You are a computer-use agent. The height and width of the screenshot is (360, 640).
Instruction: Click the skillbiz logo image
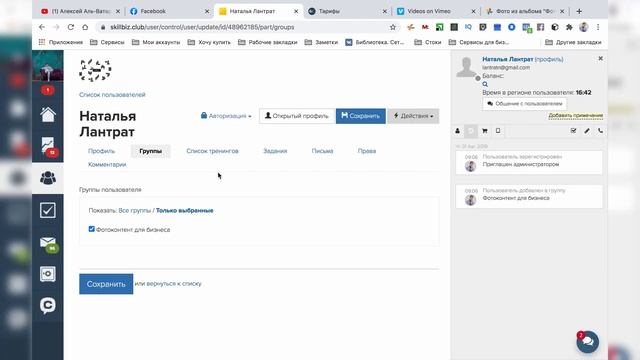95,70
